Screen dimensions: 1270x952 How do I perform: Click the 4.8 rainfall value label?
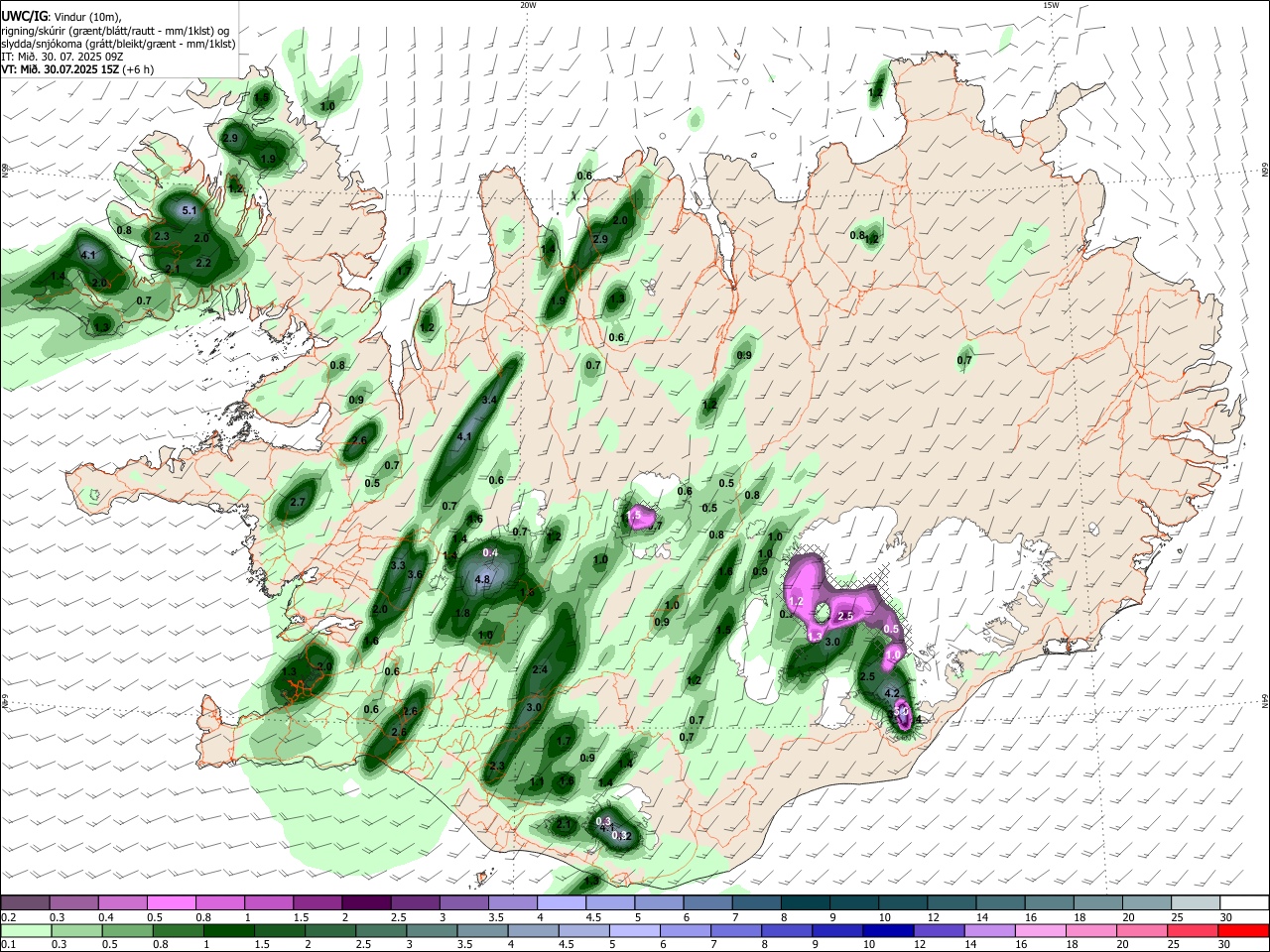(x=483, y=580)
